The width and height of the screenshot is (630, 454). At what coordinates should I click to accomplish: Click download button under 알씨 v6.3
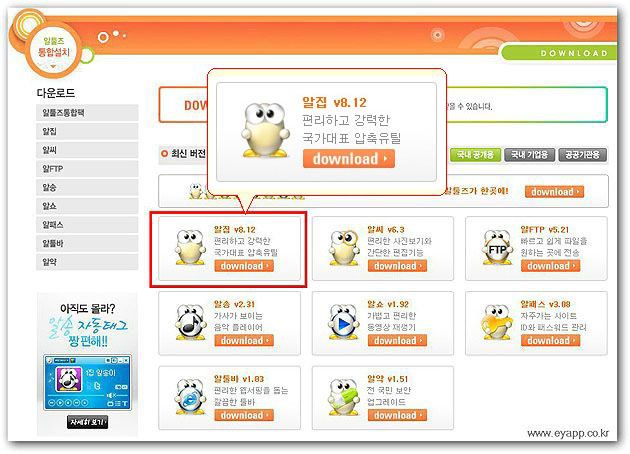(x=397, y=266)
